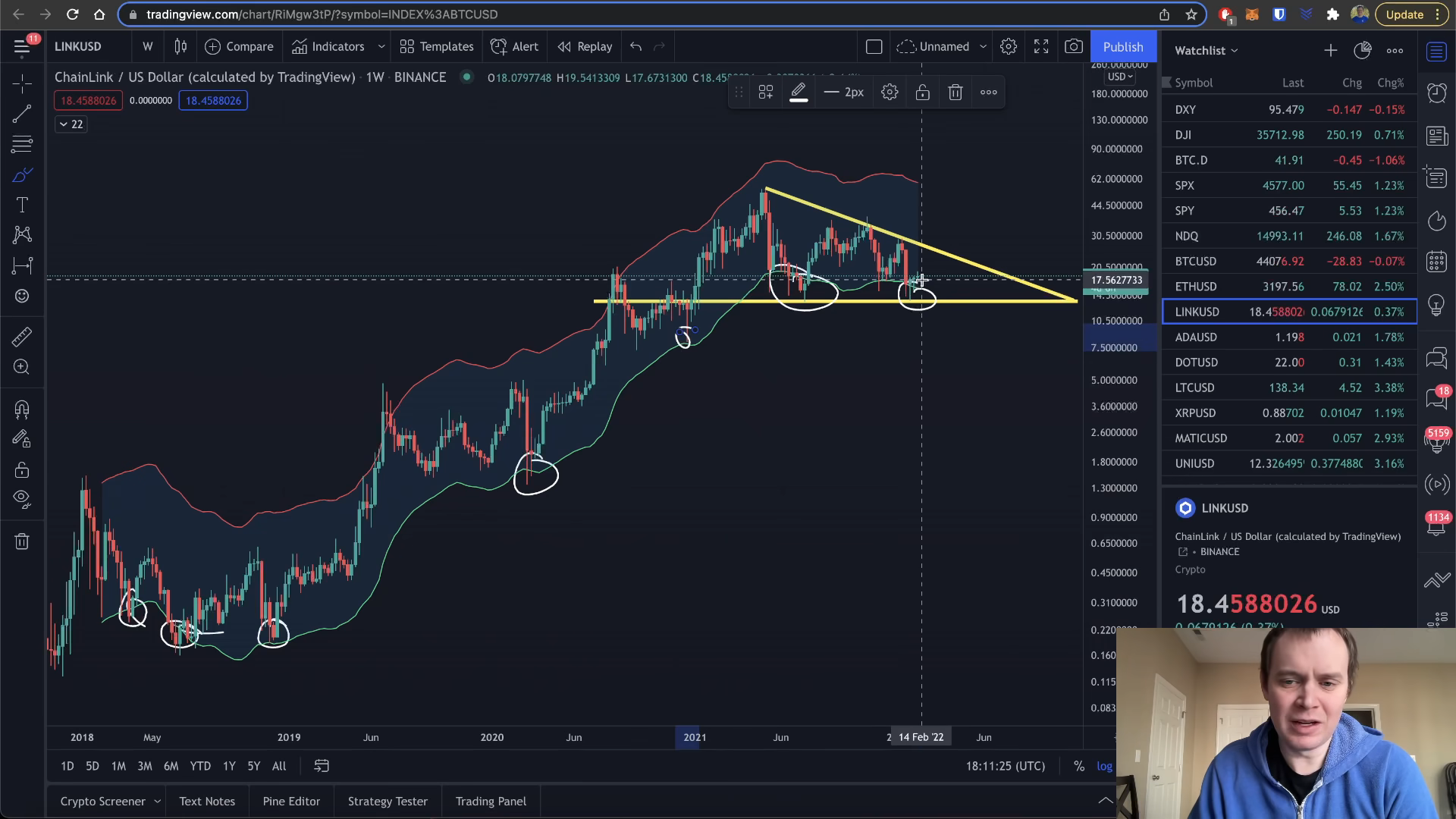Screen dimensions: 1456x819
Task: Hide all drawings with the eye icon
Action: tap(22, 498)
